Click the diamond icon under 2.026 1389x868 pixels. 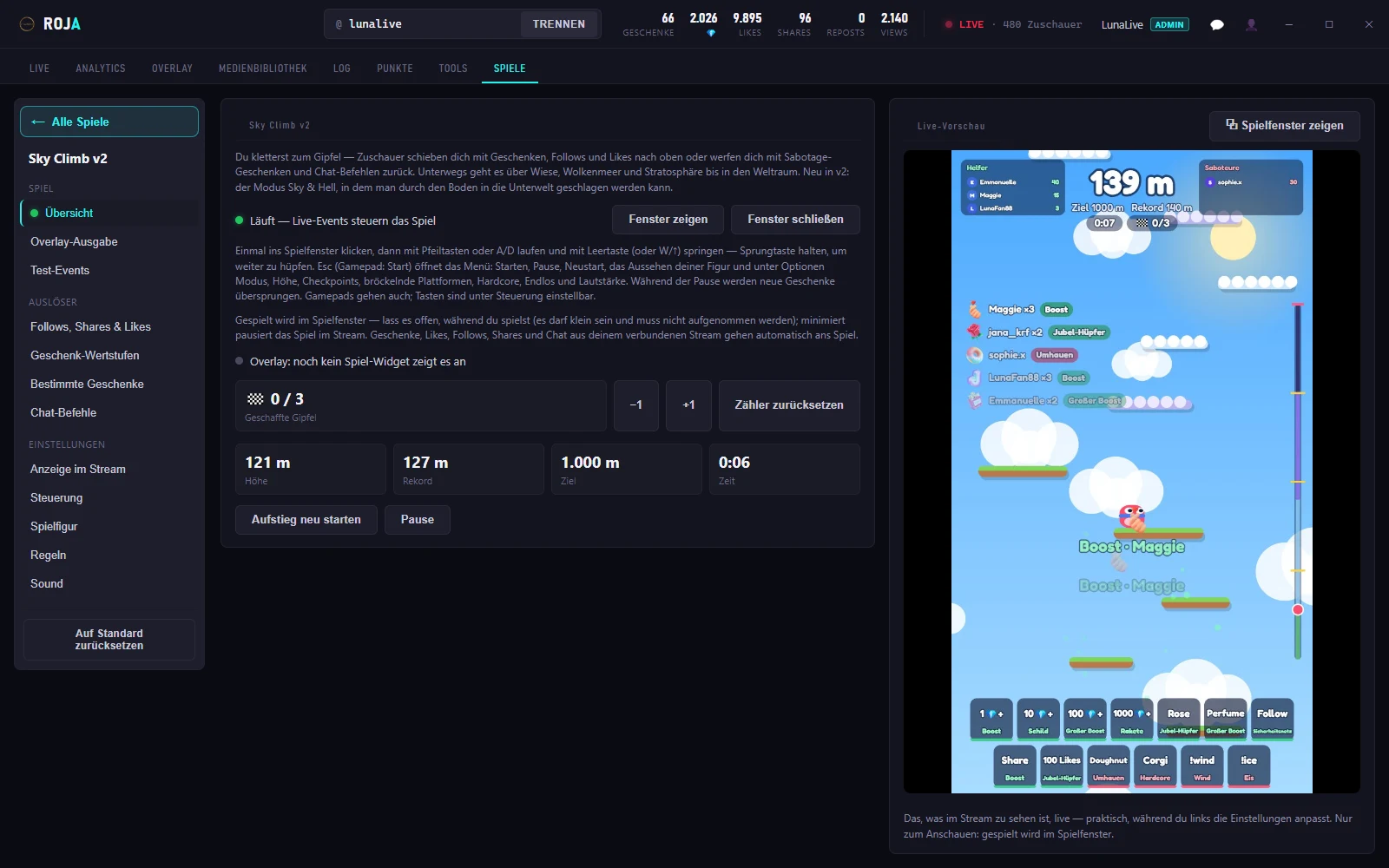[711, 33]
